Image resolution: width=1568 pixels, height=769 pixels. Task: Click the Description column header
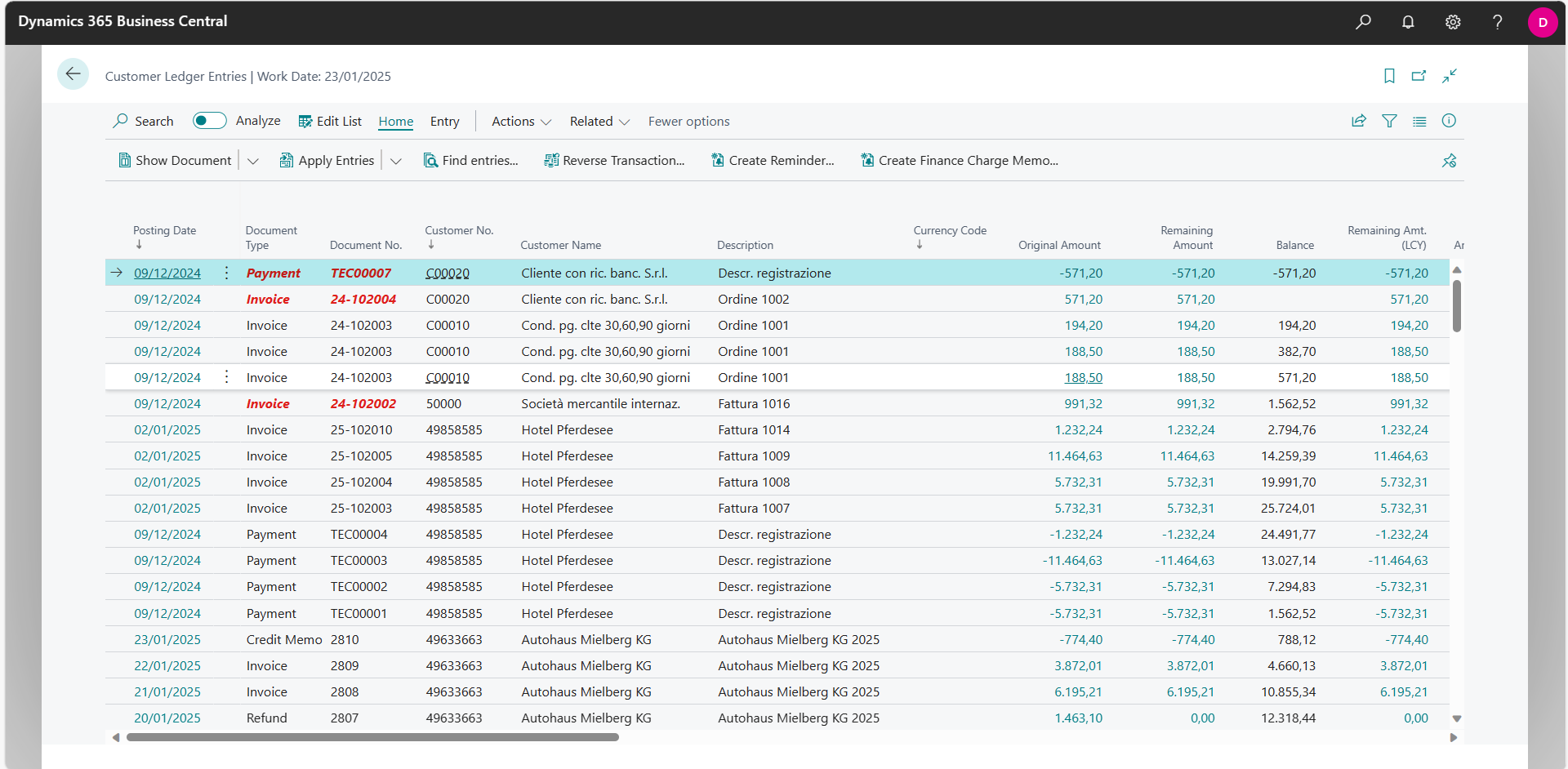(x=745, y=245)
